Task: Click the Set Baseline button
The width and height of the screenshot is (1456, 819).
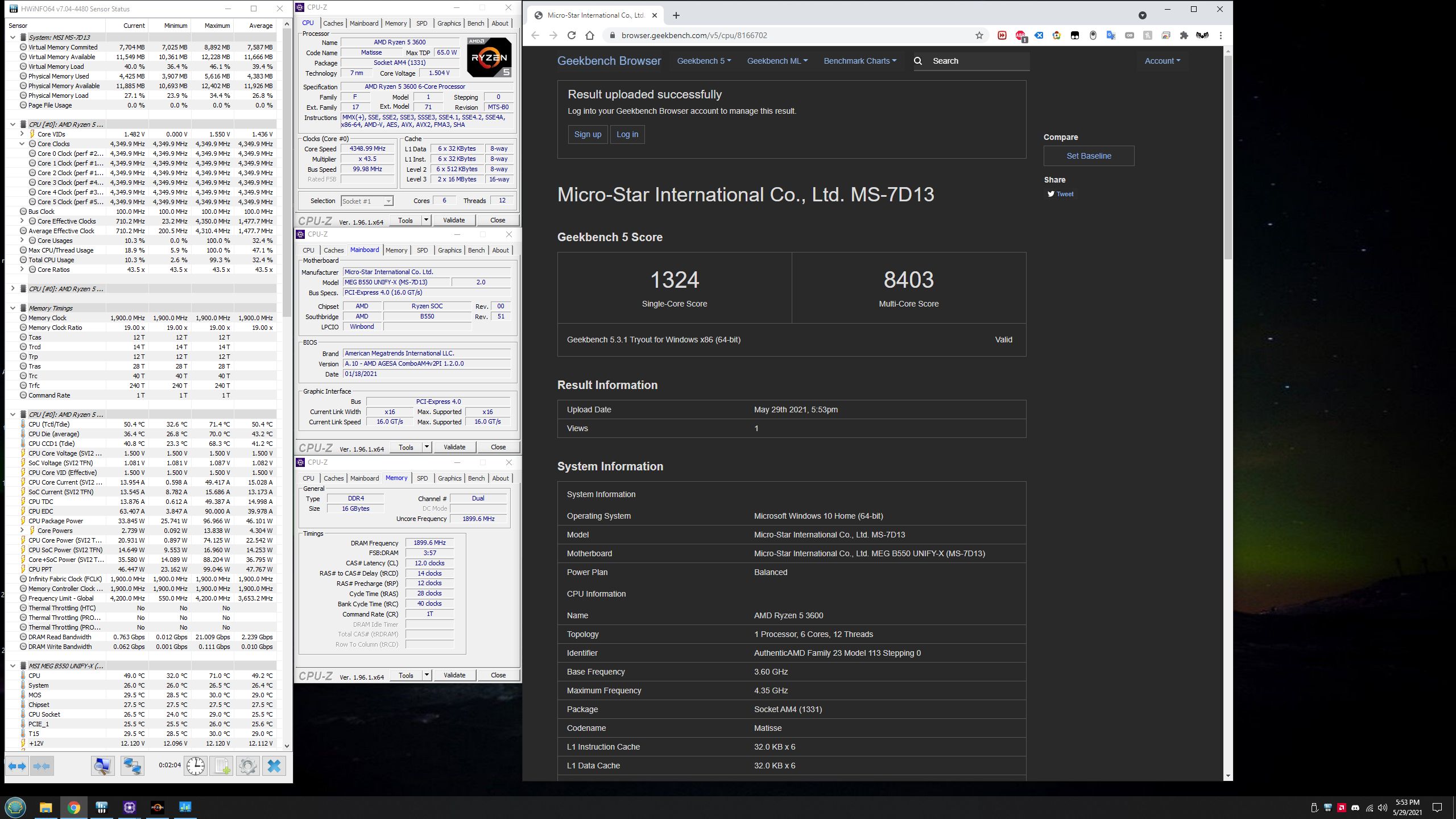Action: pos(1089,156)
